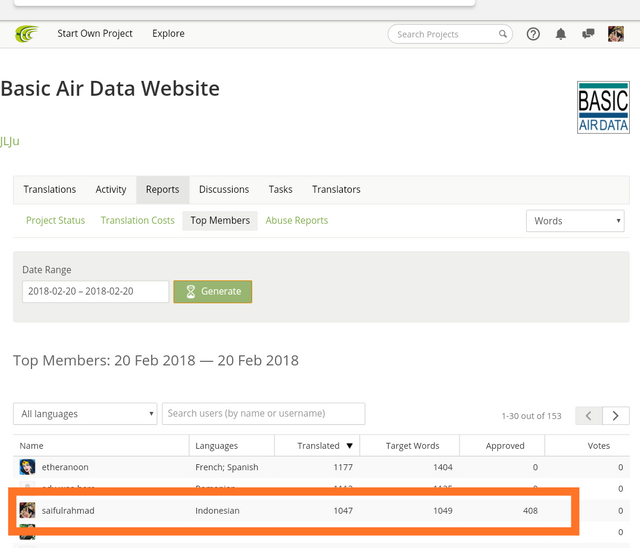Open the Discussions tab
This screenshot has height=548, width=640.
pos(224,190)
